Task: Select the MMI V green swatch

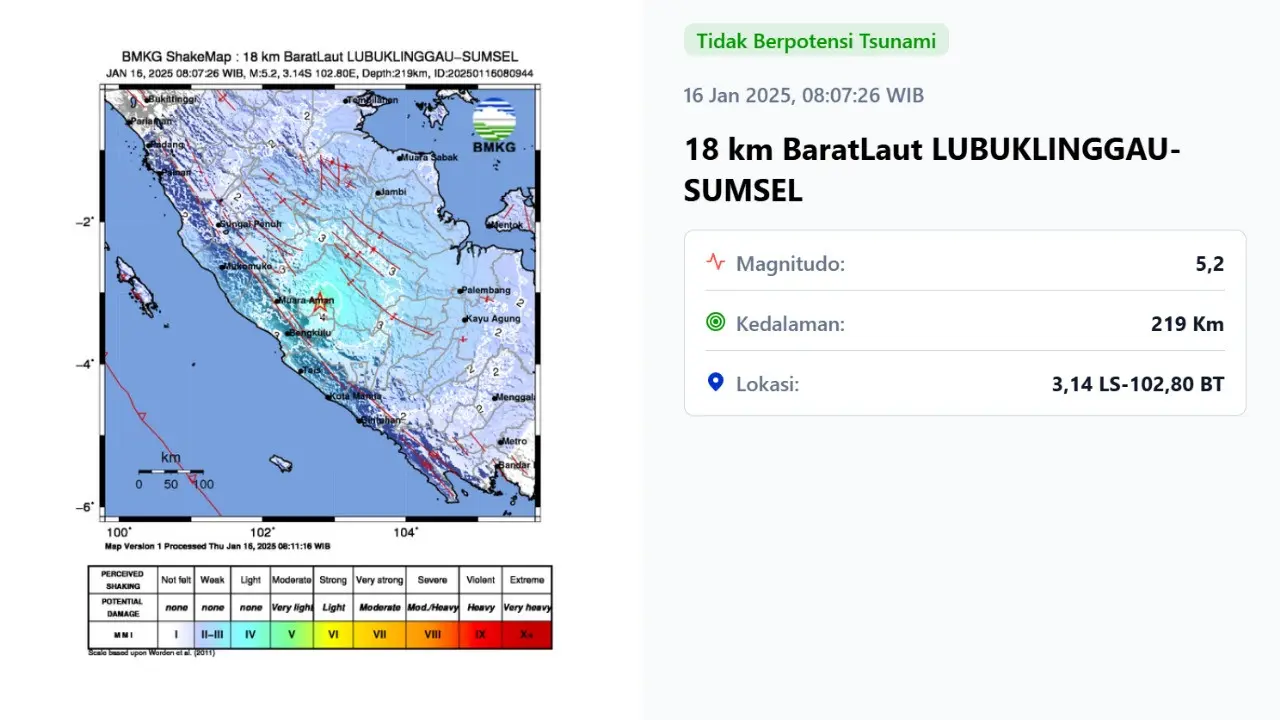Action: point(292,635)
